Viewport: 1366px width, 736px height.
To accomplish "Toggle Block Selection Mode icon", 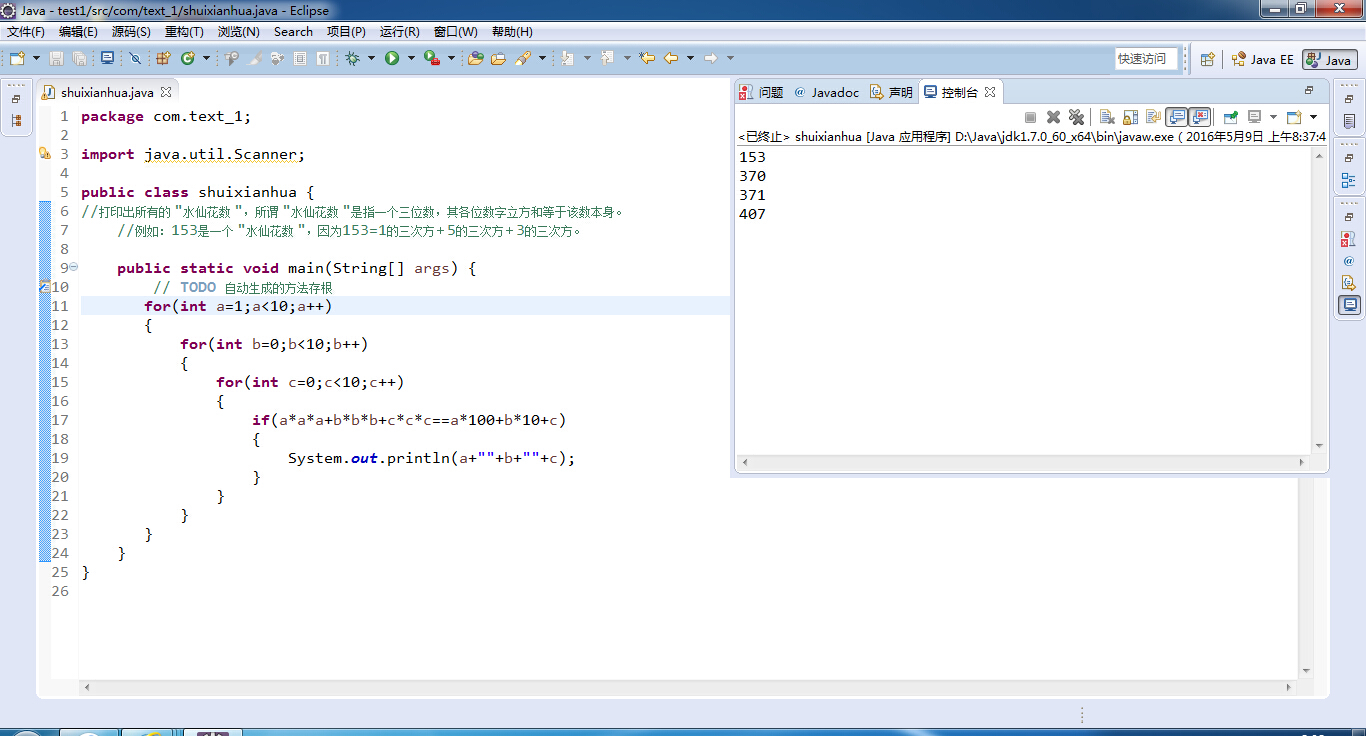I will (x=300, y=58).
